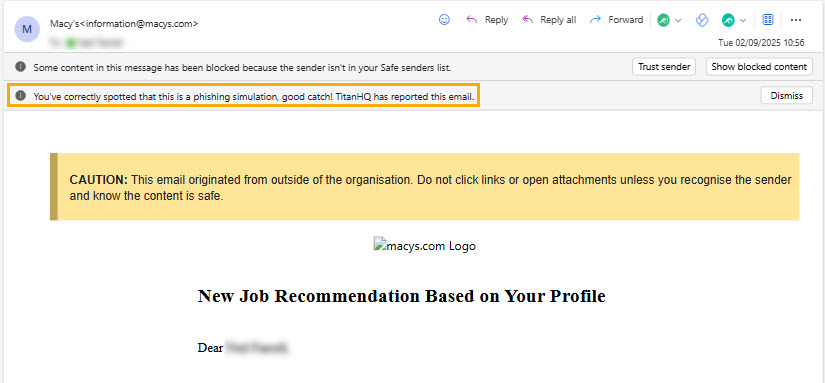825x383 pixels.
Task: Click the Trust sender button
Action: click(x=664, y=67)
